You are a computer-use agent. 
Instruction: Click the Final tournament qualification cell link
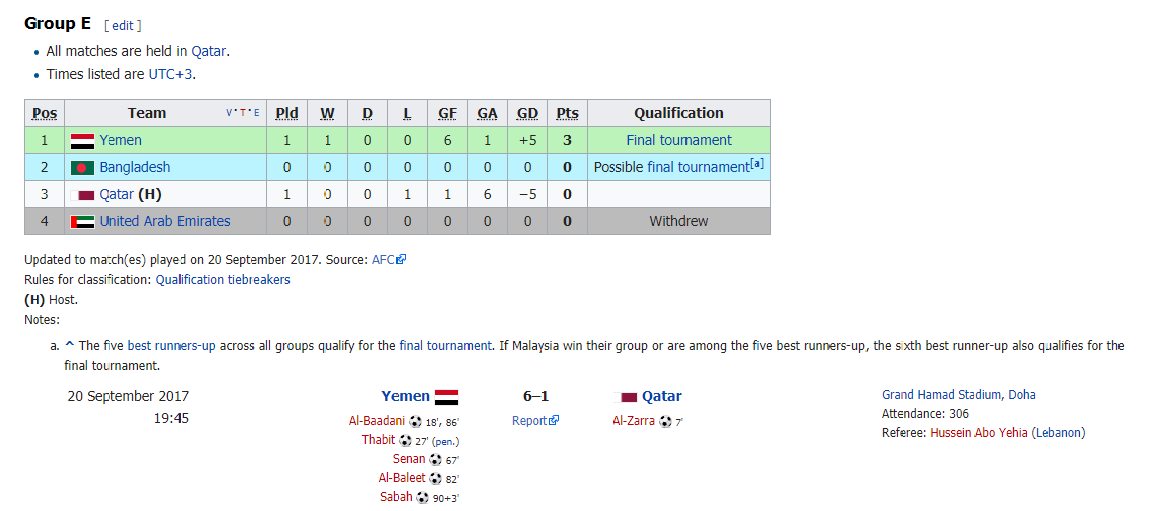click(678, 141)
